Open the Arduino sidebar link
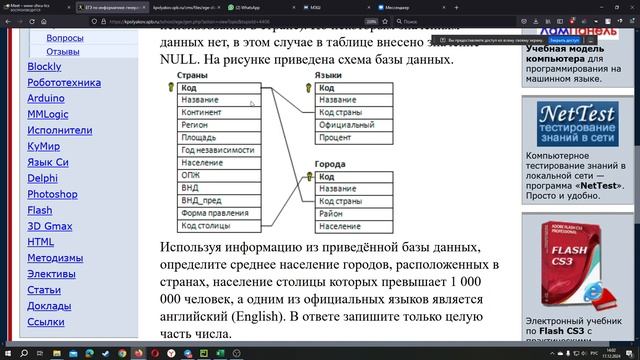This screenshot has width=640, height=360. click(x=46, y=98)
